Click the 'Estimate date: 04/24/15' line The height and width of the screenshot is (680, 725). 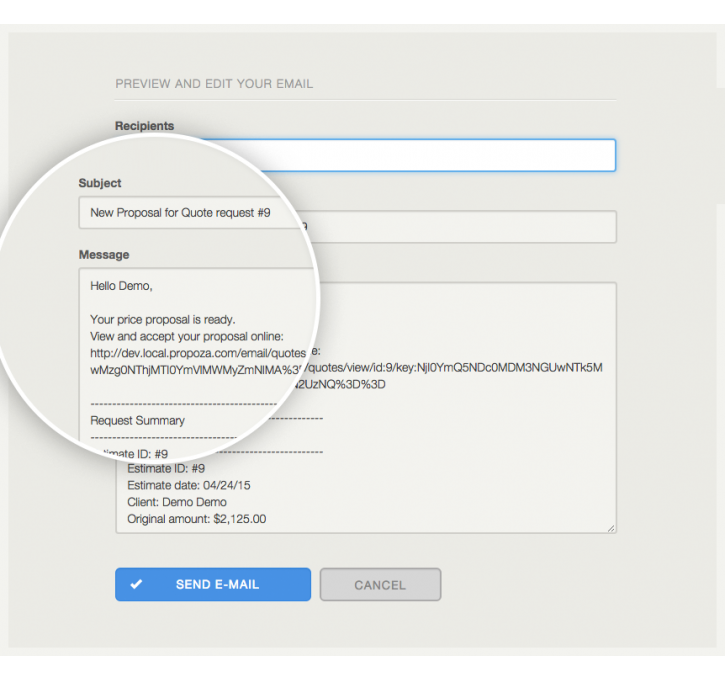click(x=189, y=485)
